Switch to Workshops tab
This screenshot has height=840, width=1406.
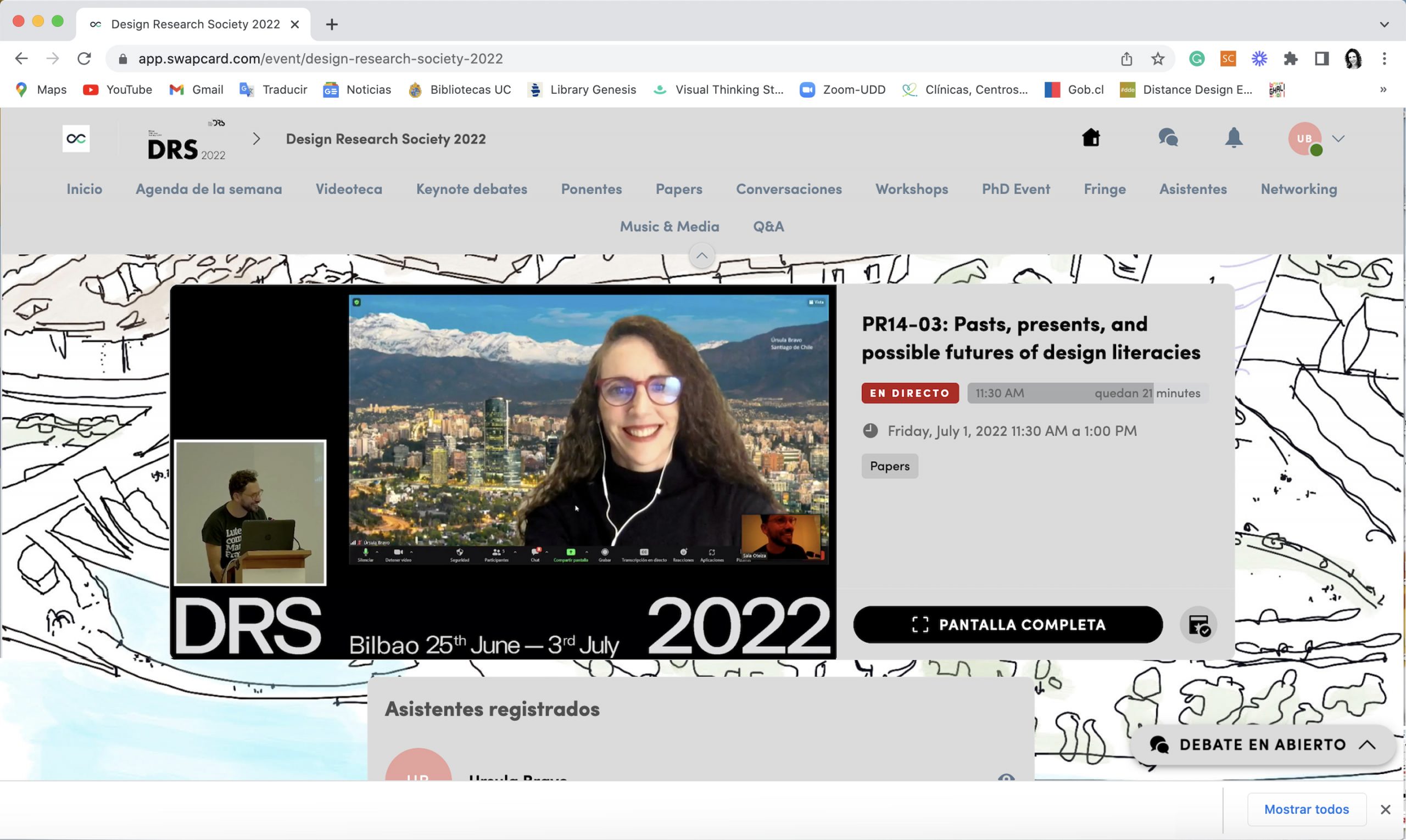point(912,189)
